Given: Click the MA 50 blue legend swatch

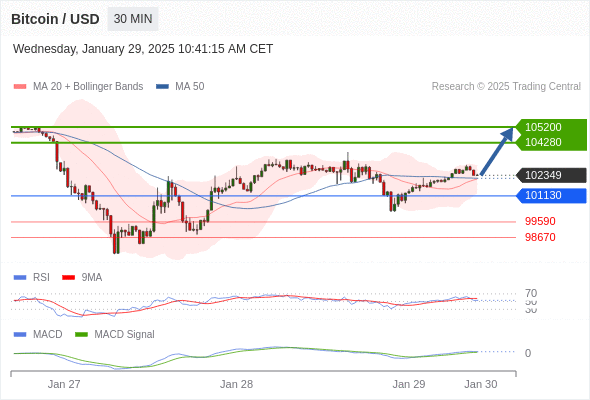Looking at the screenshot, I should [162, 87].
